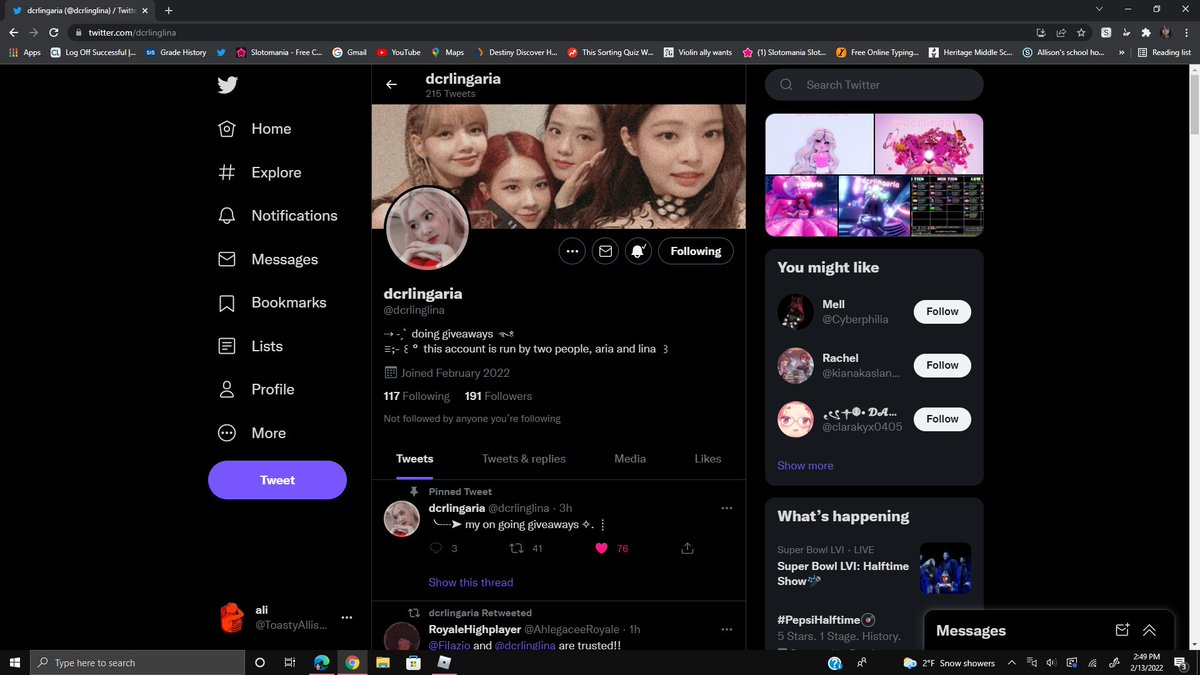Go to Home in the sidebar
The width and height of the screenshot is (1200, 675).
(255, 129)
